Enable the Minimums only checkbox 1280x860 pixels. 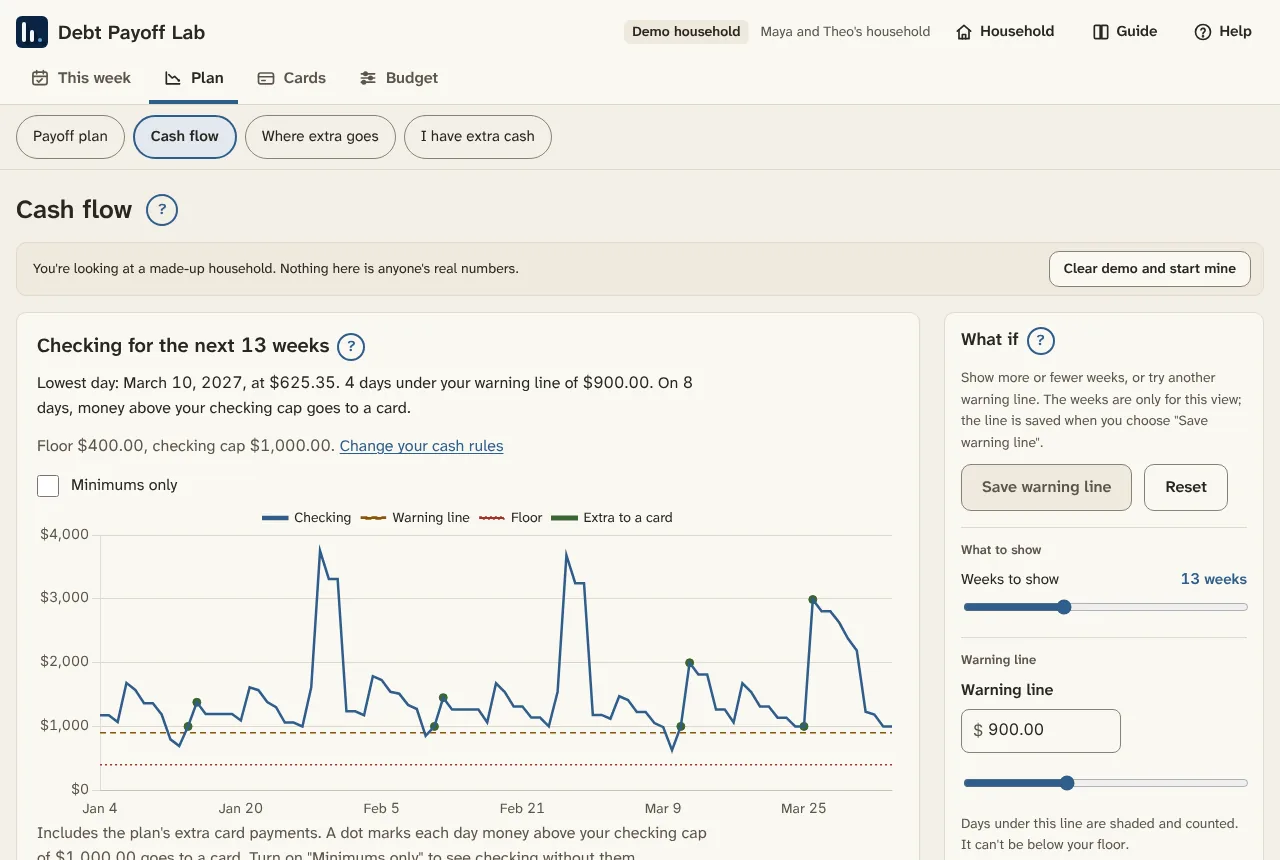click(48, 486)
